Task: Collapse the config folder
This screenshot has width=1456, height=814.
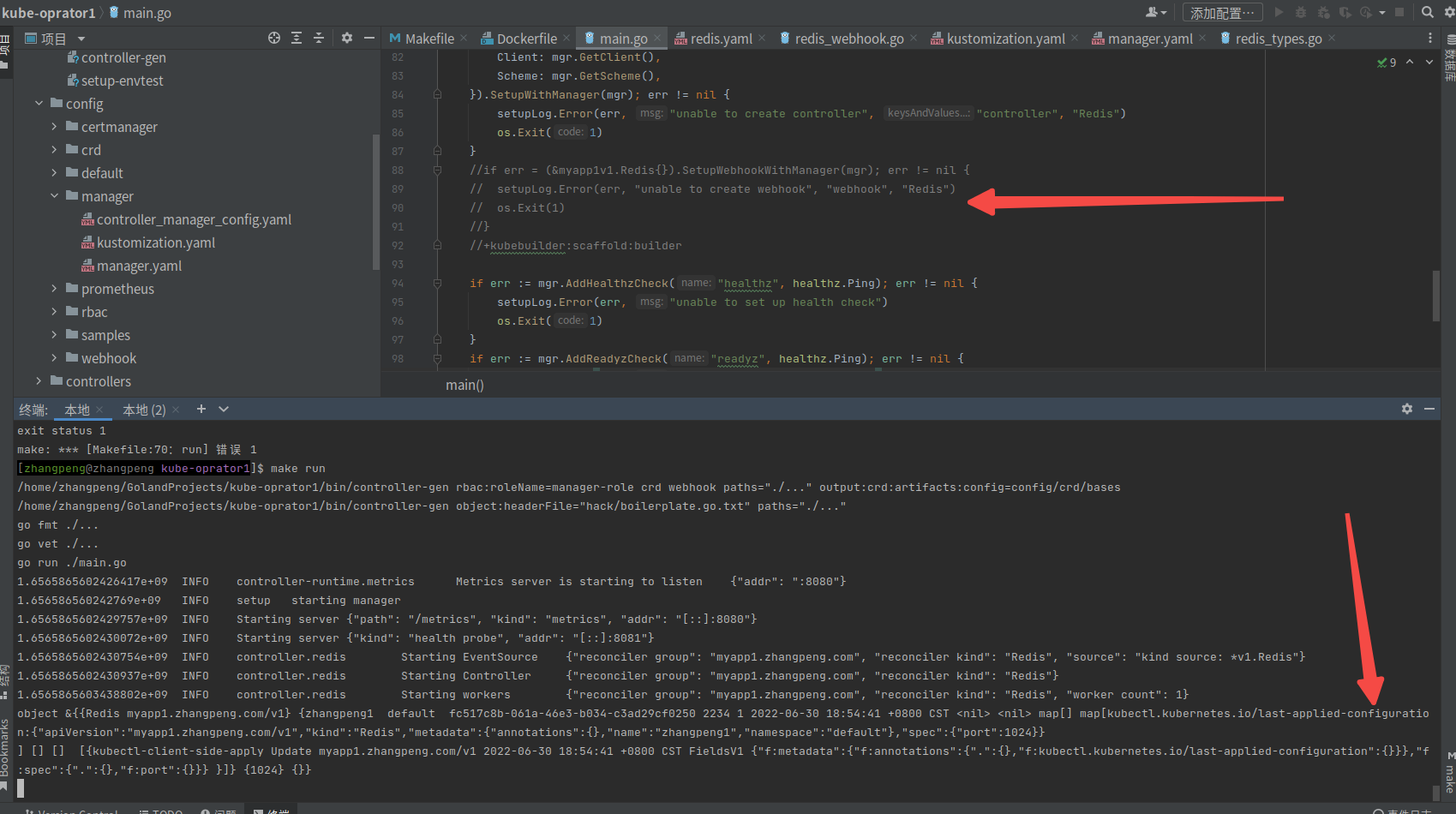Action: pos(39,104)
